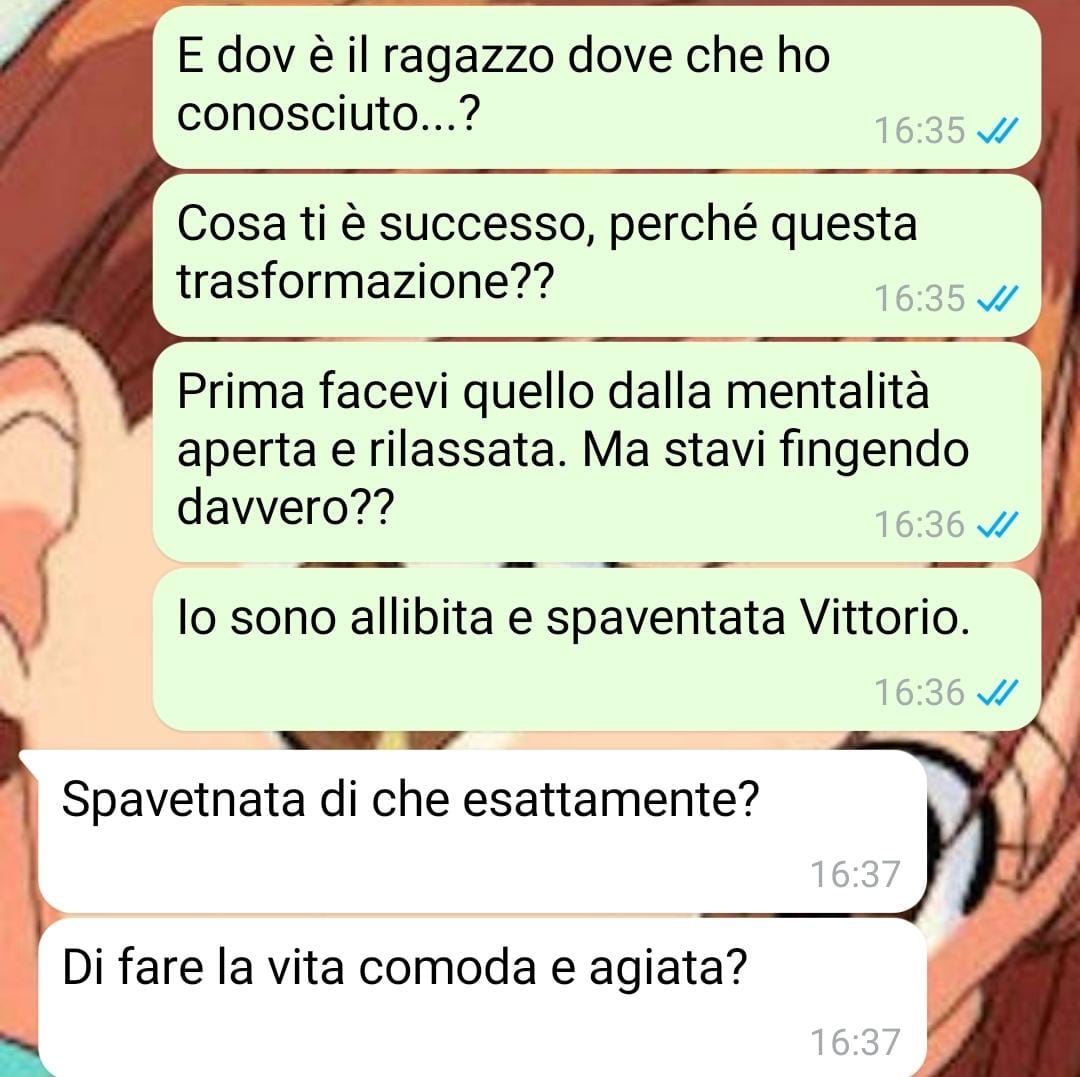Select message 'E dov è il ragazzo'
The width and height of the screenshot is (1080, 1077).
pos(596,87)
